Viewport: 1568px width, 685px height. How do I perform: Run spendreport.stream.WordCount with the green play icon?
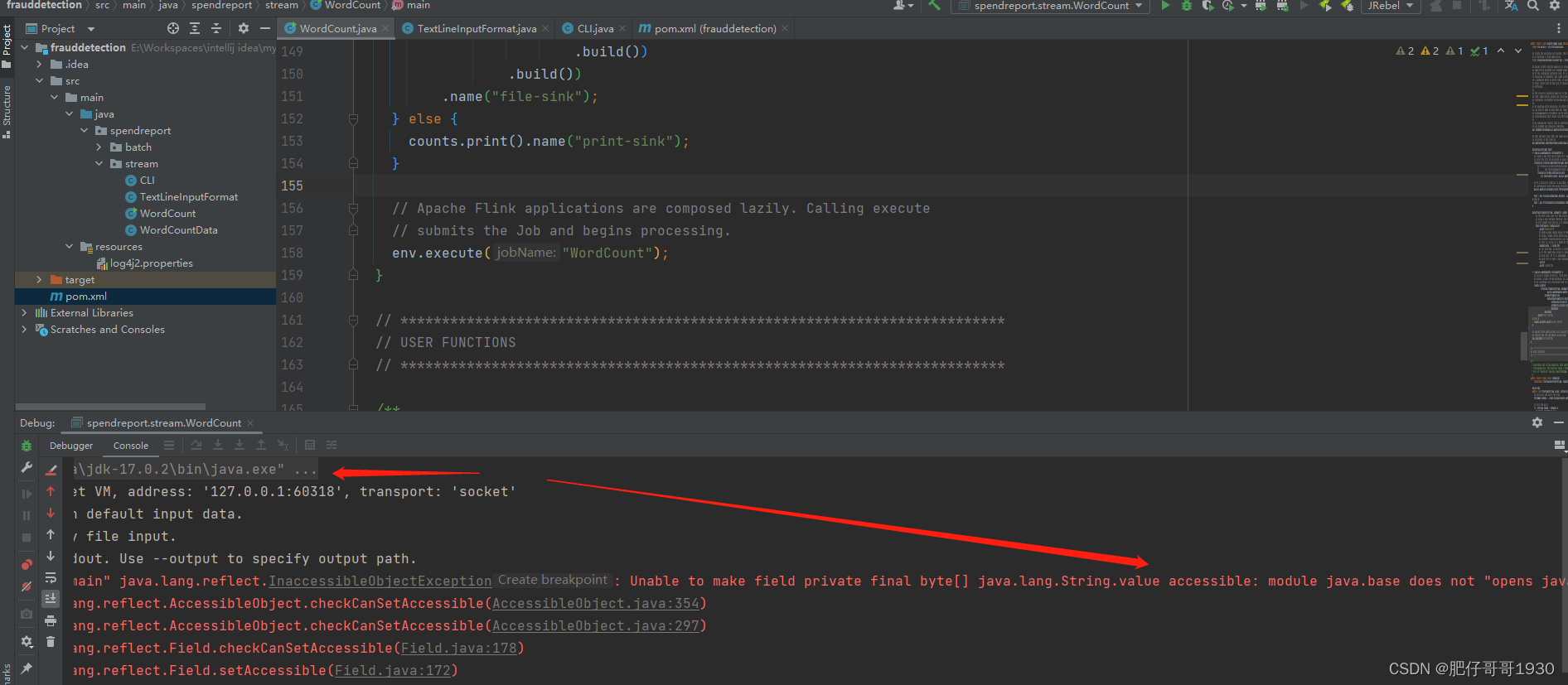point(1165,6)
